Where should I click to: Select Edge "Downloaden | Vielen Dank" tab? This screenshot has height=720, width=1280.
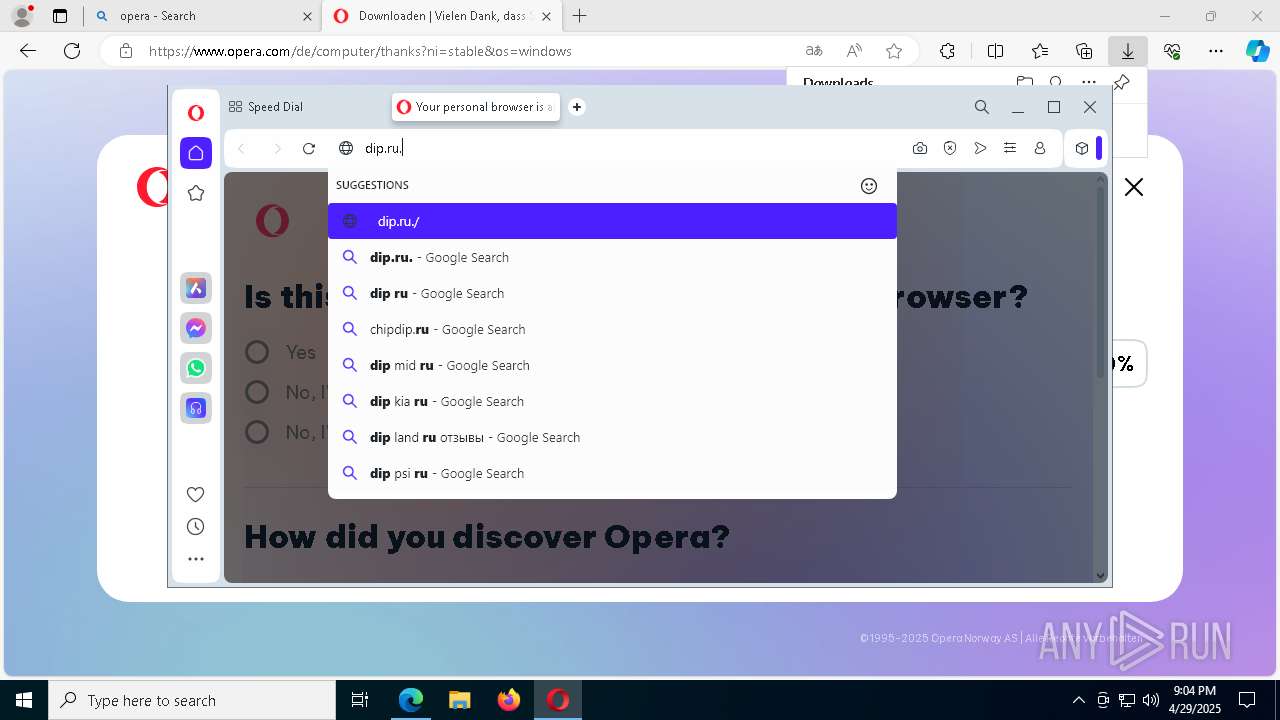click(443, 16)
